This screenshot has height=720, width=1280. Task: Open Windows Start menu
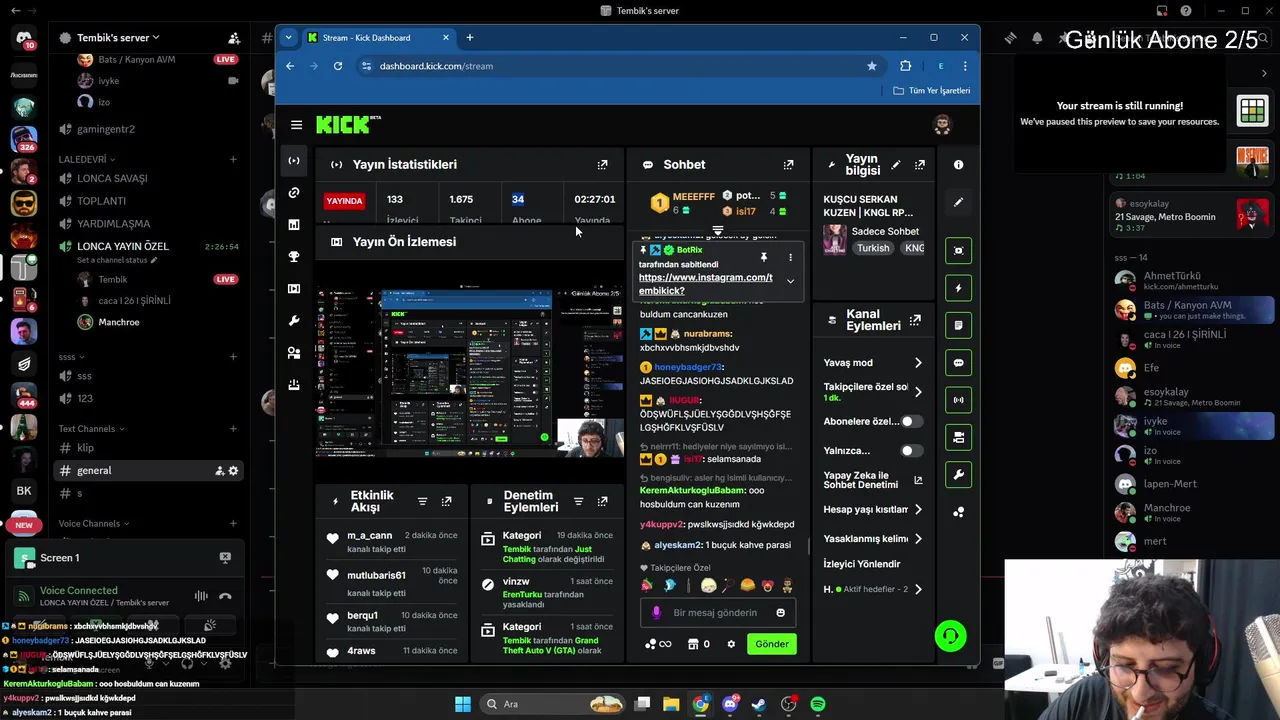click(463, 704)
